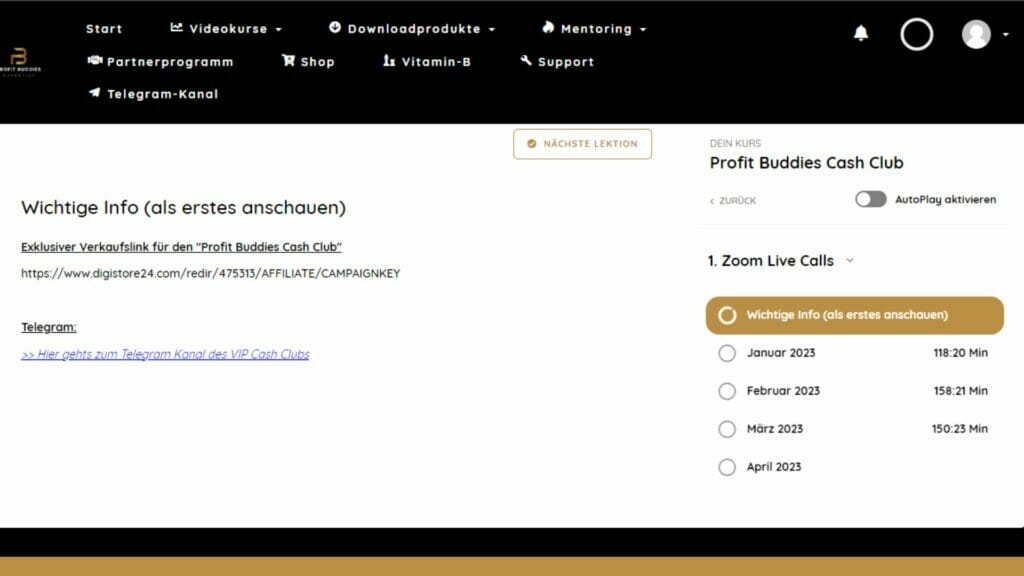Toggle AutoPlay aktivieren switch
This screenshot has width=1024, height=576.
click(x=871, y=199)
